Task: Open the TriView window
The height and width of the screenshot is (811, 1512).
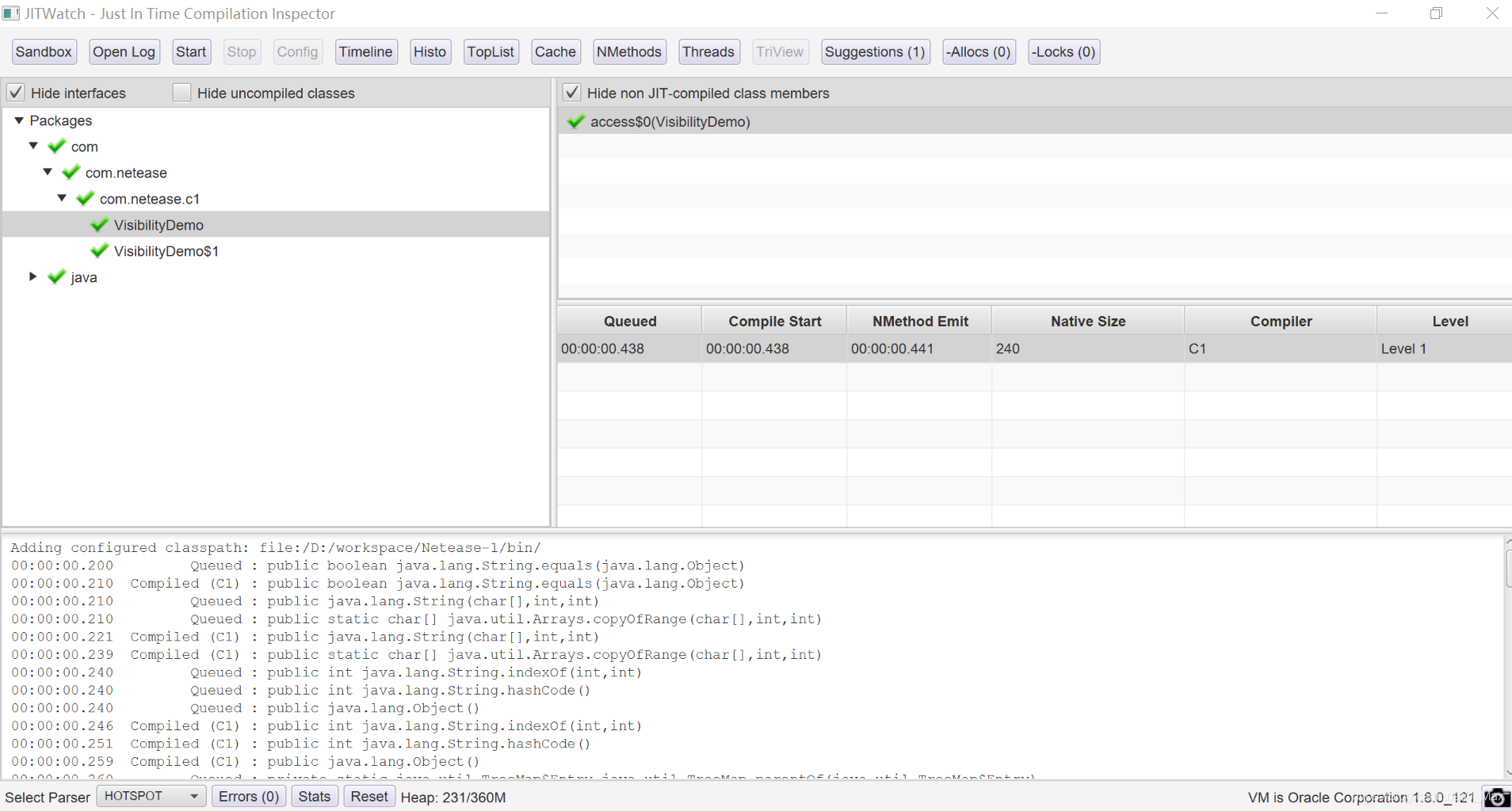Action: click(780, 52)
